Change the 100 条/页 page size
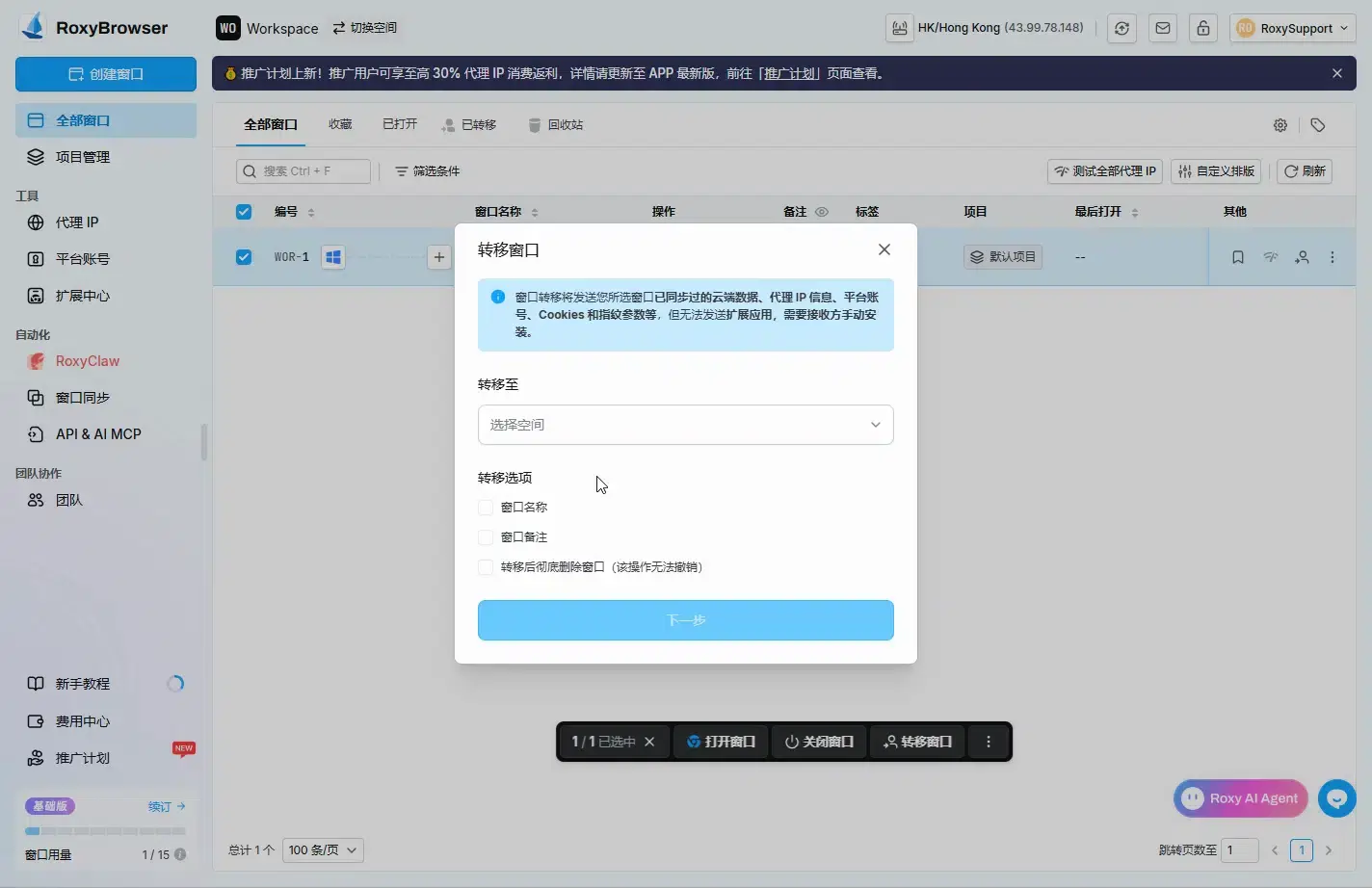1372x888 pixels. click(x=322, y=850)
